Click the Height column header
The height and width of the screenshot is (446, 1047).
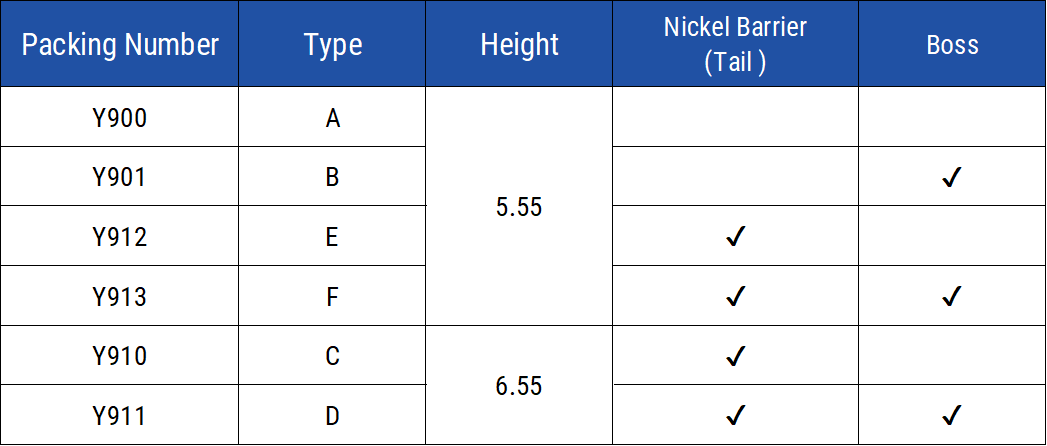(519, 45)
